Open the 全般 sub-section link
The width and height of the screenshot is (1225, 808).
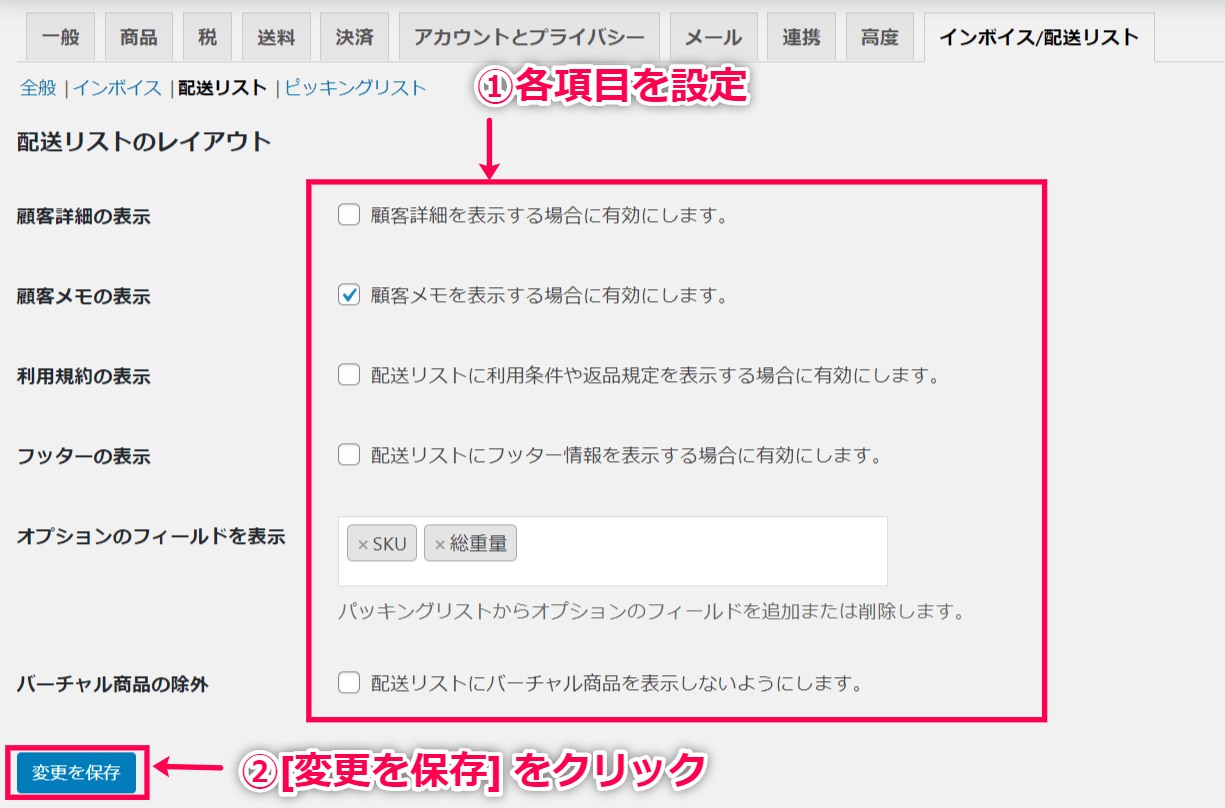pos(38,88)
